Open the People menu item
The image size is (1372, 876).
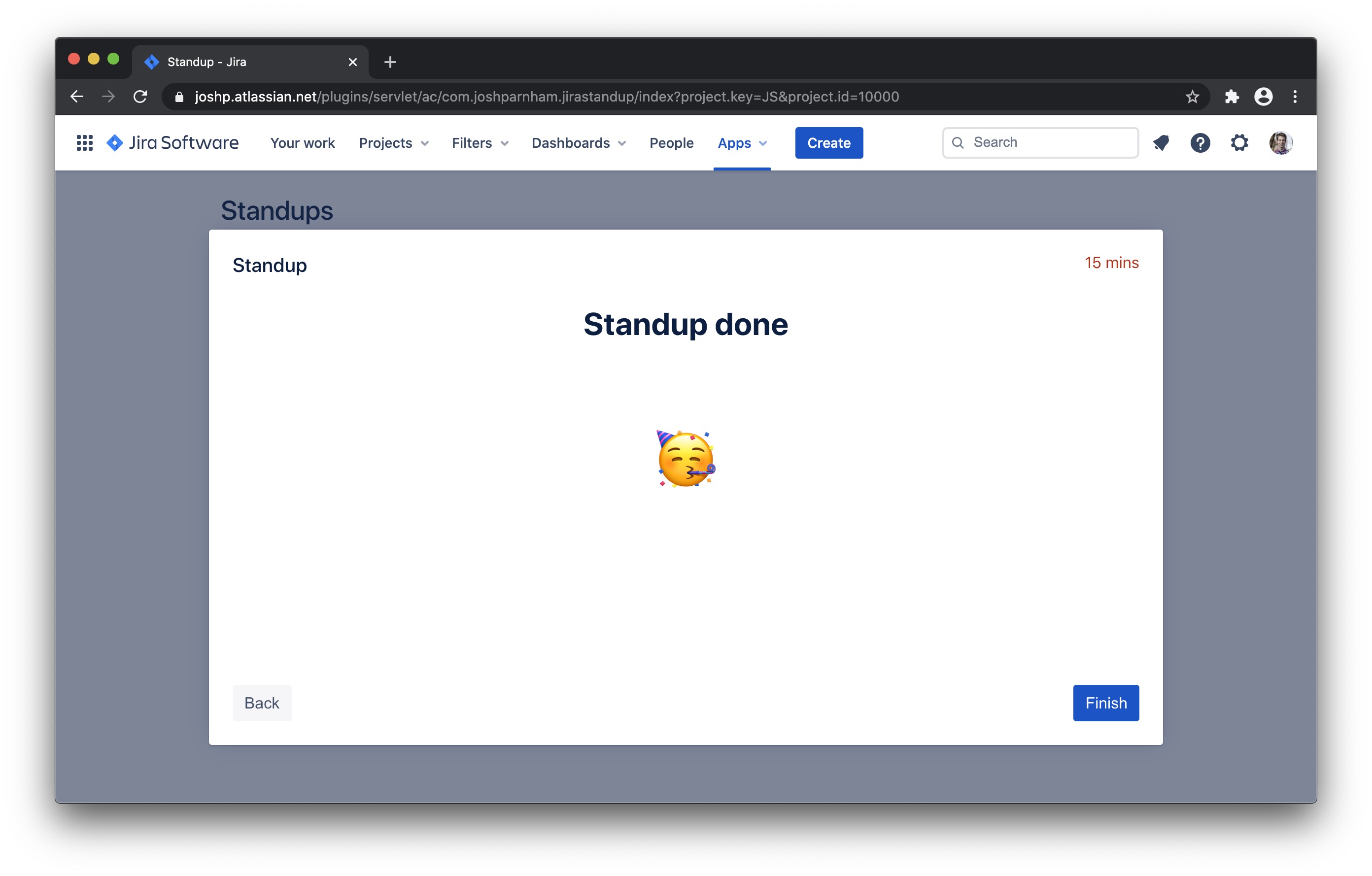[x=671, y=143]
